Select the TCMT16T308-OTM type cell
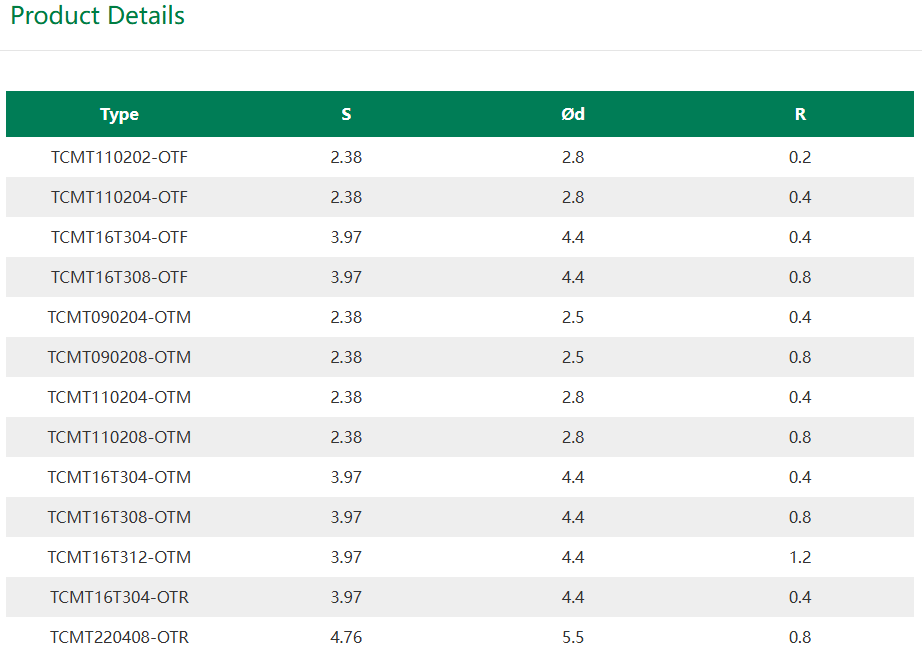922x654 pixels. [x=119, y=517]
